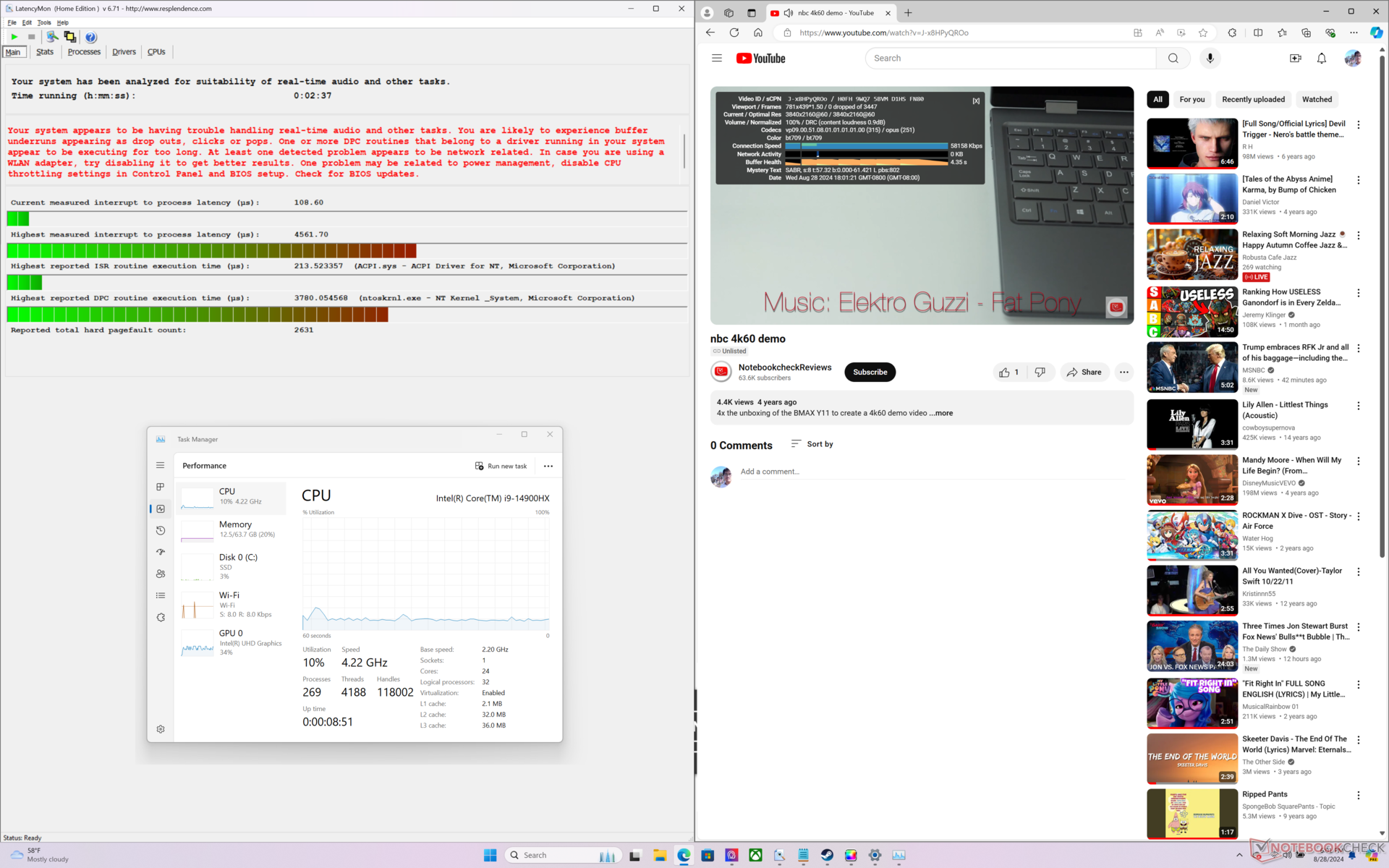Expand Task Manager hamburger navigation menu
The width and height of the screenshot is (1389, 868).
(161, 465)
